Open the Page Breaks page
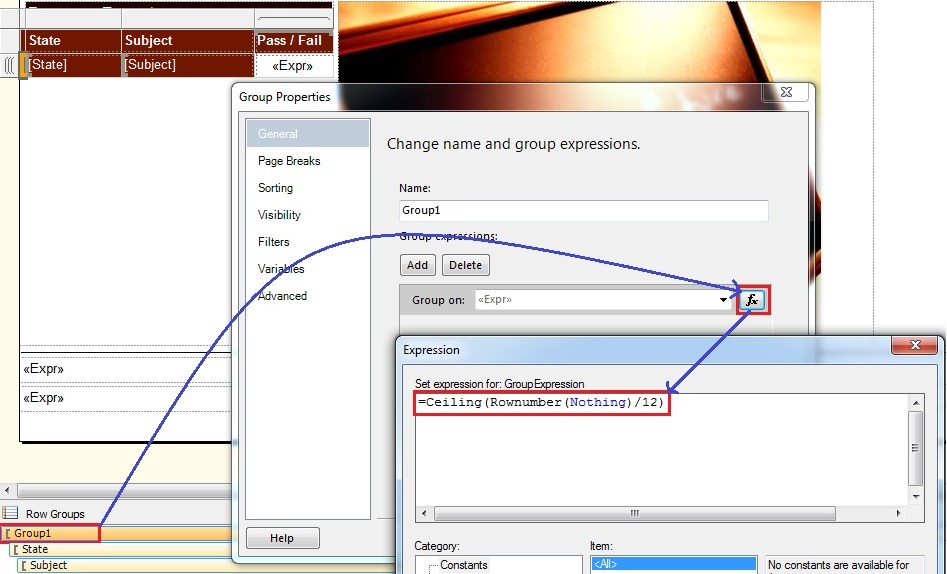Screen dimensions: 947x574 (289, 161)
